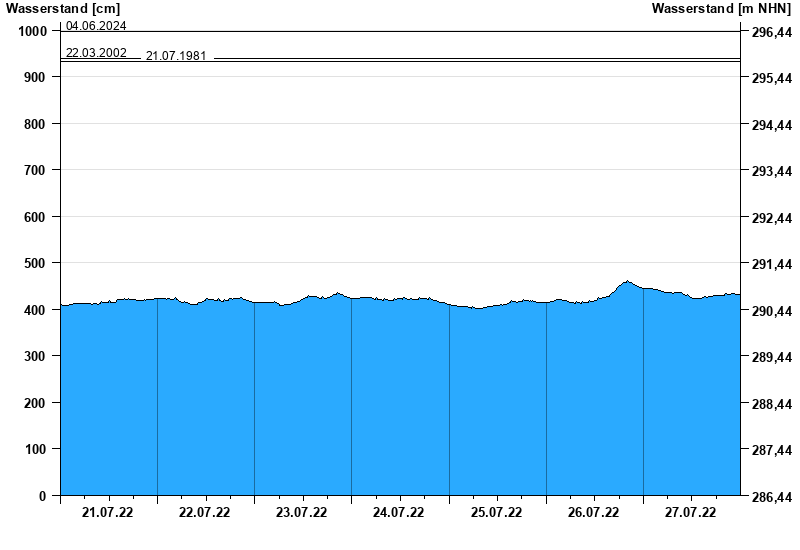Click the 296,44 m NHN tick label

point(771,33)
